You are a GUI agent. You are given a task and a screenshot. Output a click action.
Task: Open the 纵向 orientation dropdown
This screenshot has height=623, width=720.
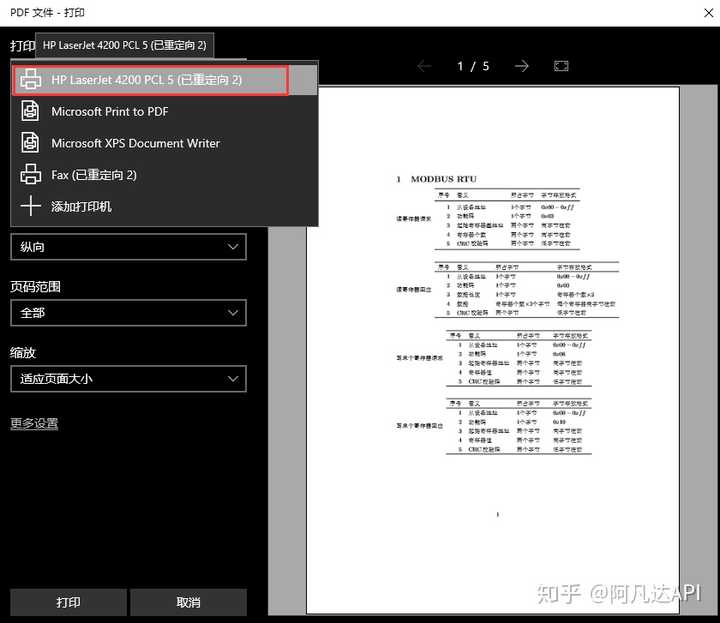(x=129, y=247)
